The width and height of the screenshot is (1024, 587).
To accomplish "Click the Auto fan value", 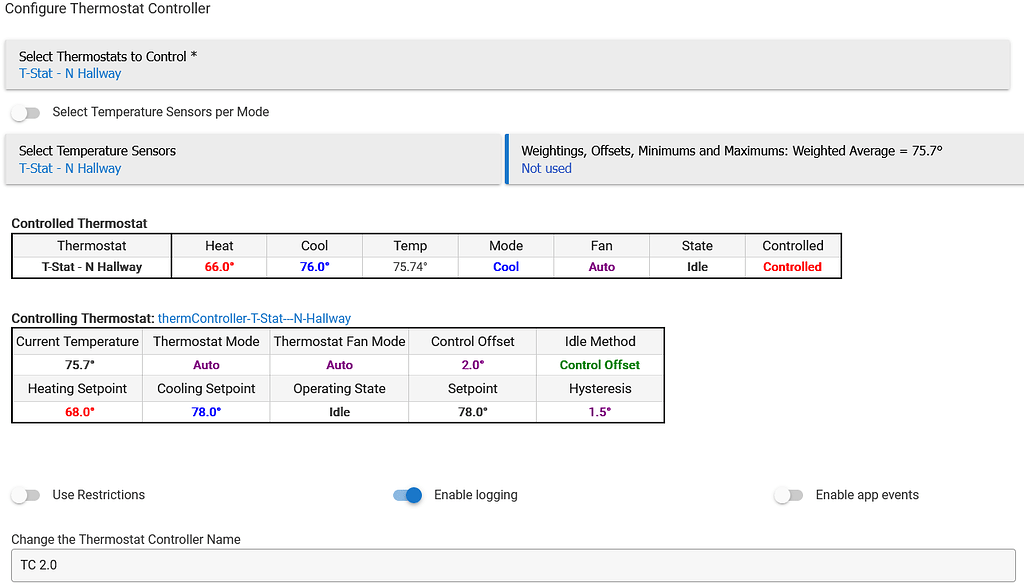I will tap(601, 266).
